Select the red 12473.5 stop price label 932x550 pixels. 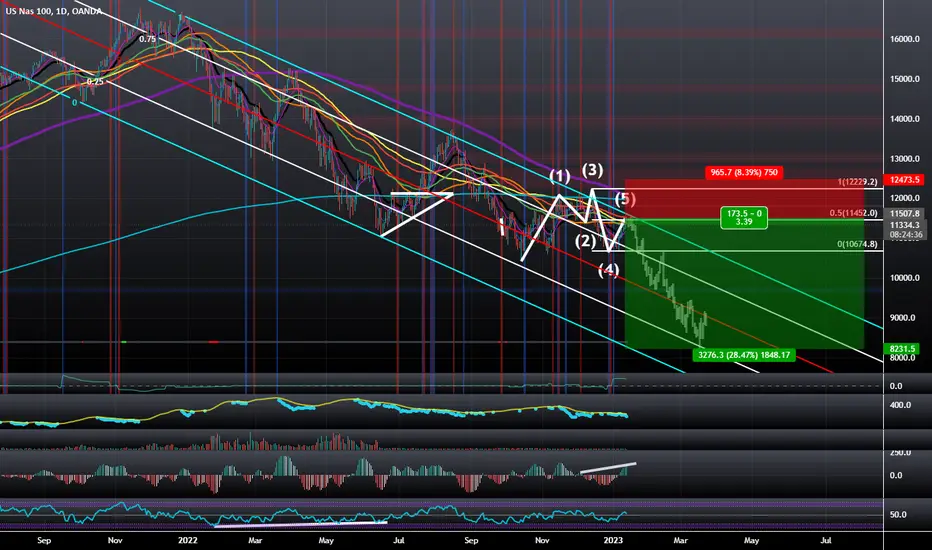click(904, 180)
